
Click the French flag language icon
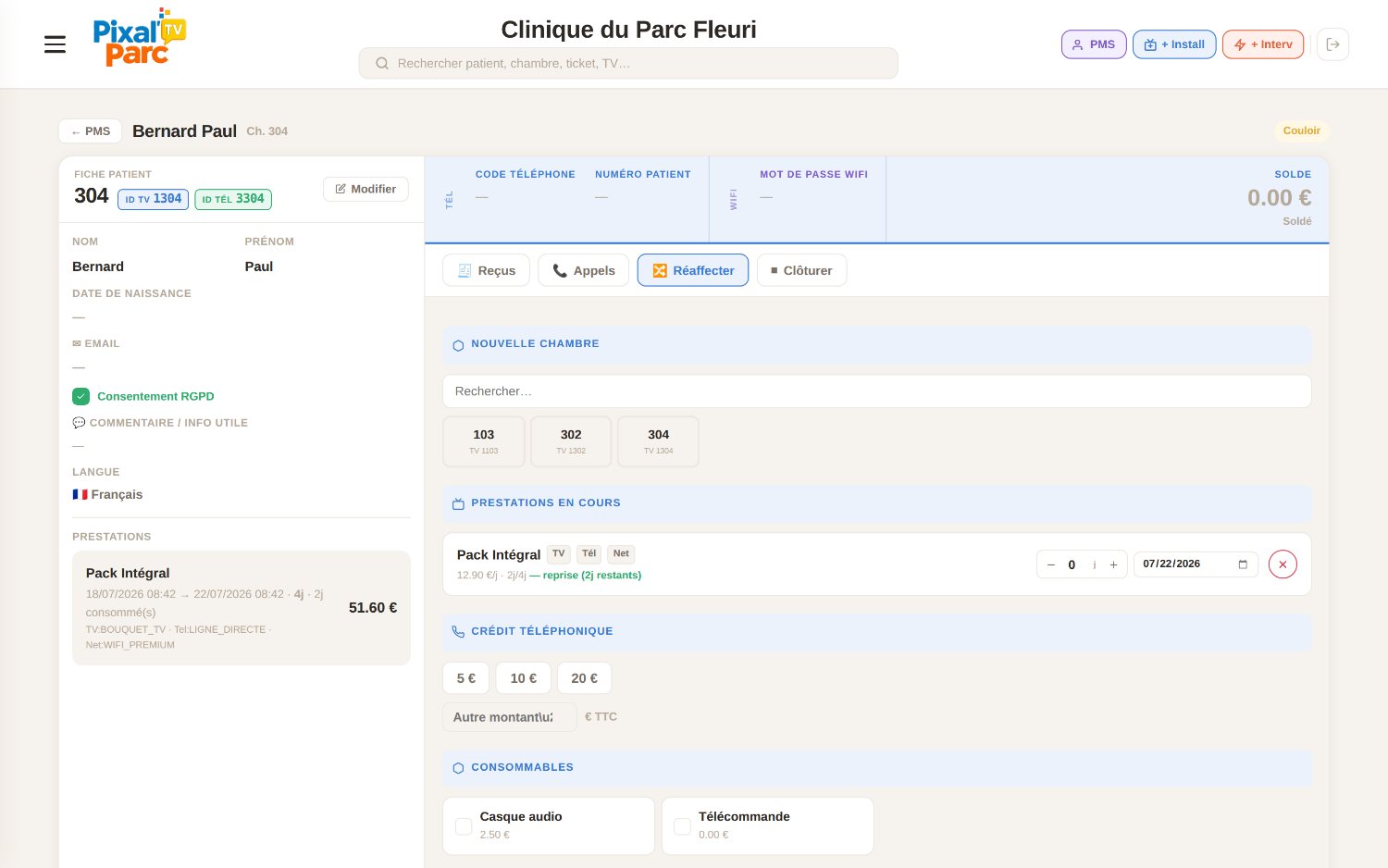[x=80, y=494]
